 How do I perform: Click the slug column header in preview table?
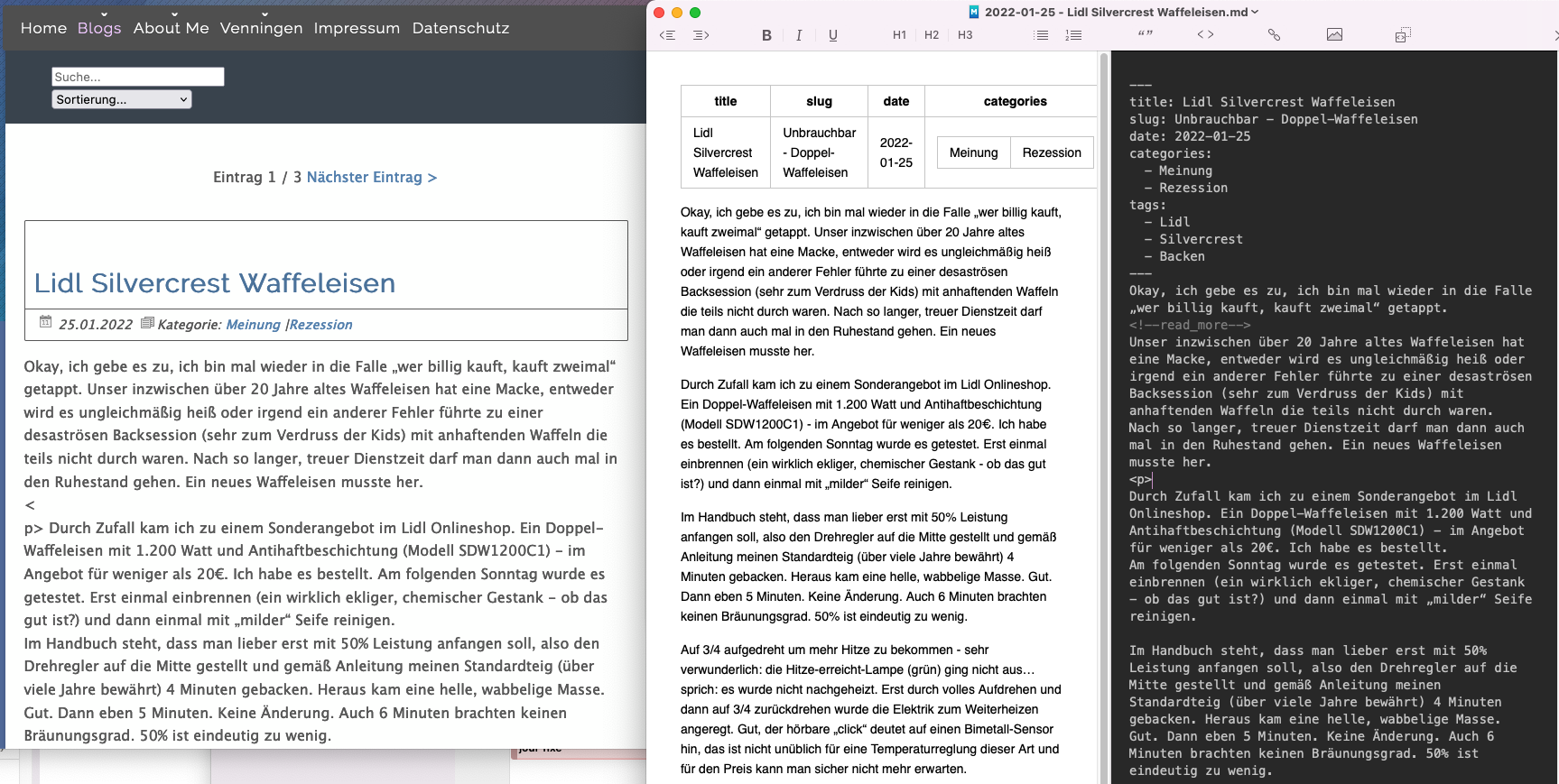[x=819, y=101]
